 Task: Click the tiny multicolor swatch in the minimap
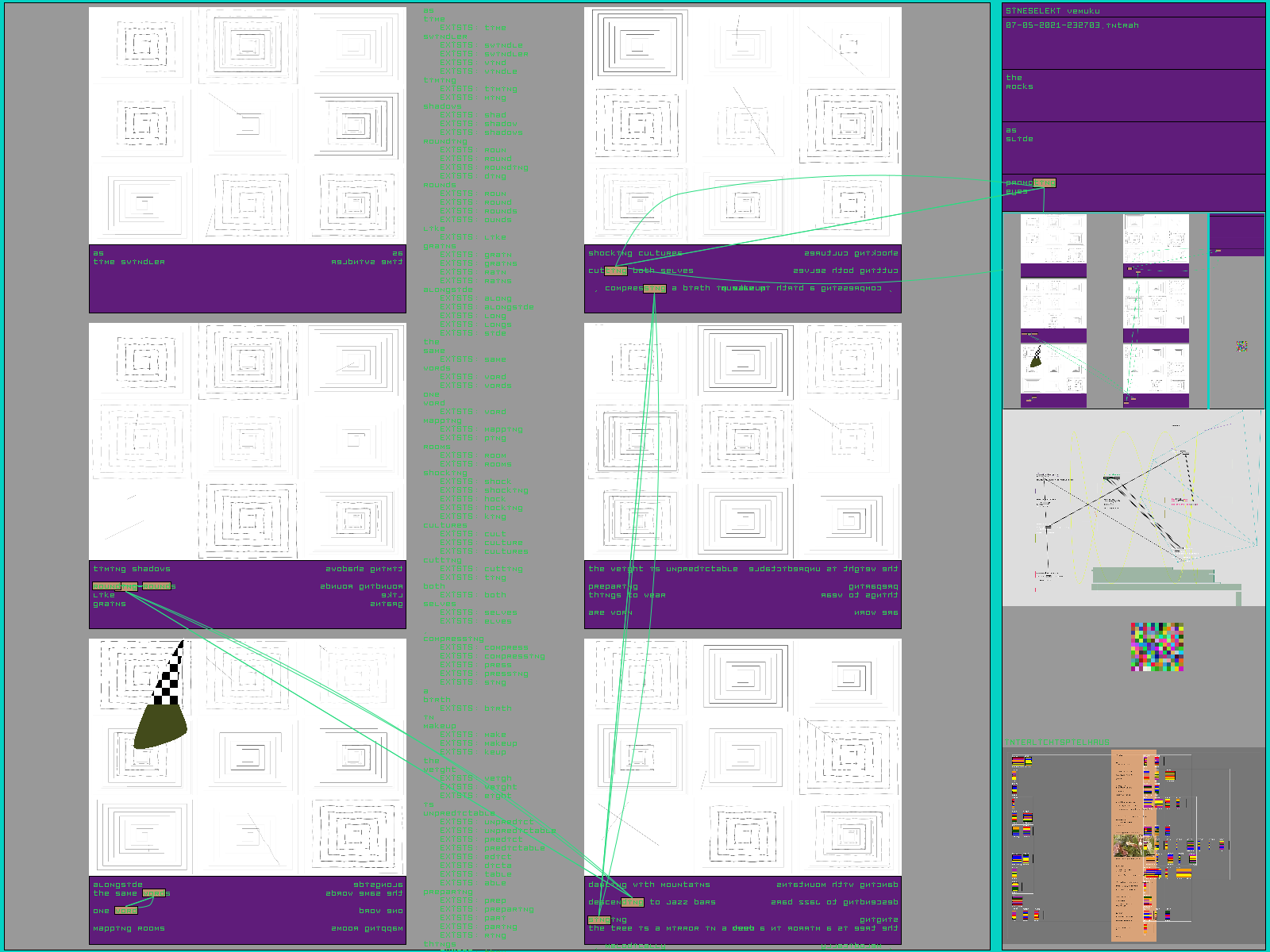(x=1241, y=346)
